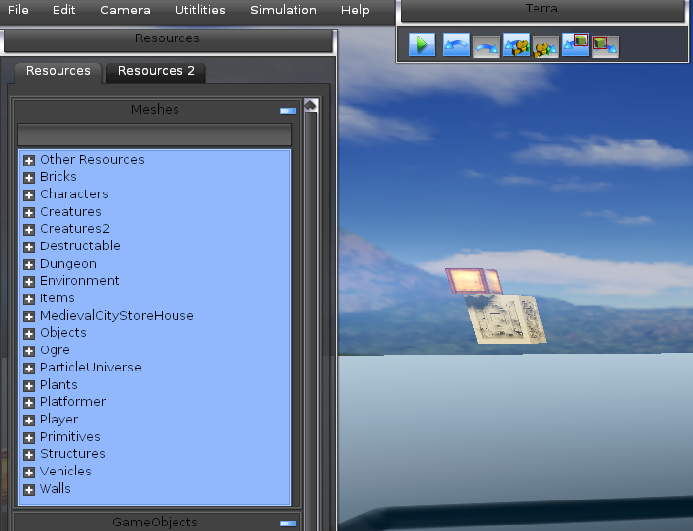Expand Other Resources node
Screen dimensions: 693x531
click(29, 160)
